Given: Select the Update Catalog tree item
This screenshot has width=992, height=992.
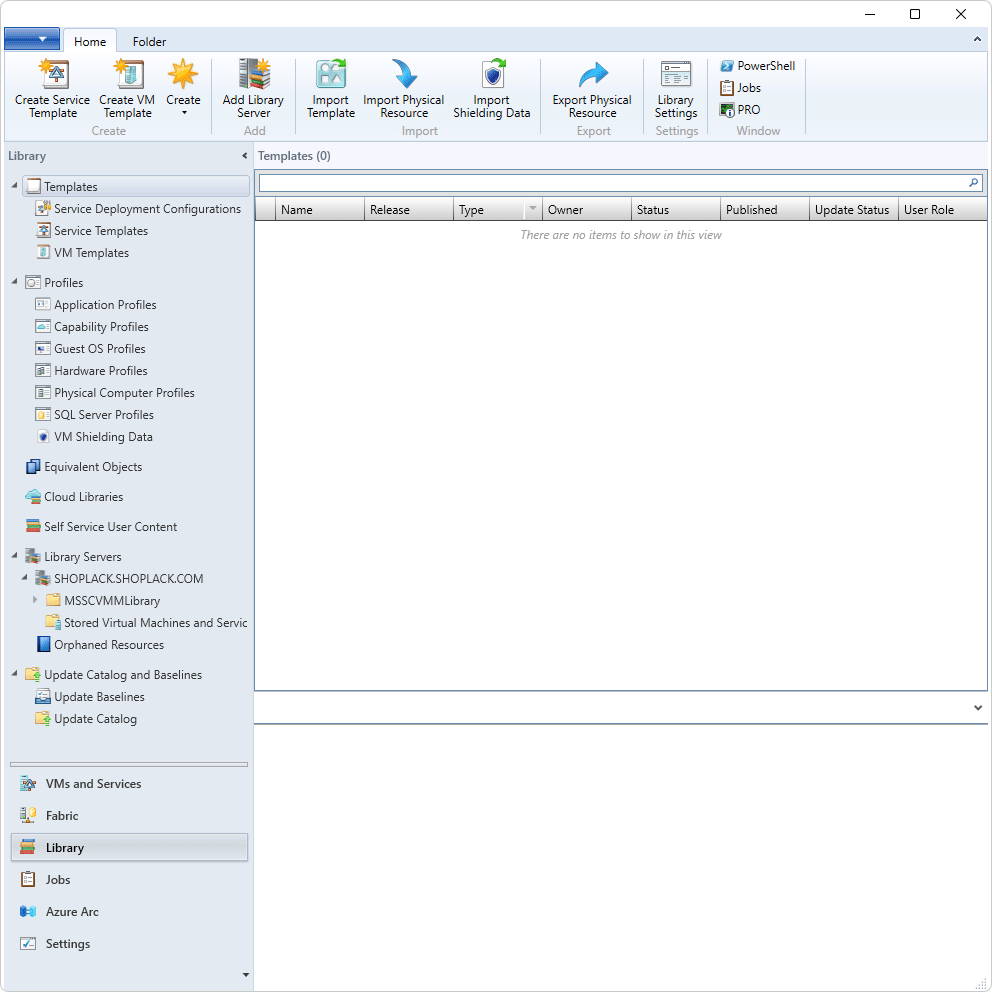Looking at the screenshot, I should (86, 719).
